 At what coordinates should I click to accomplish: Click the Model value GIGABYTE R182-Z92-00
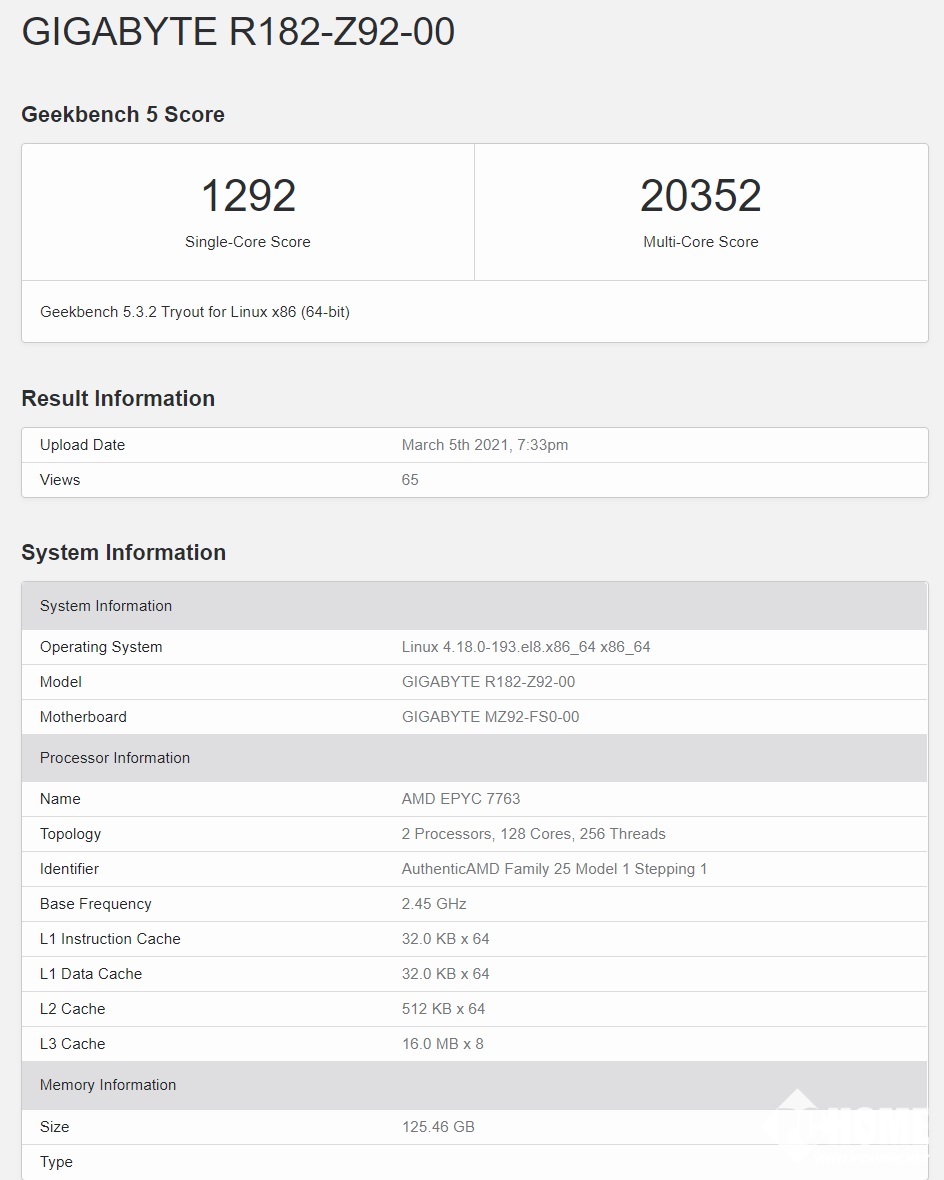pyautogui.click(x=488, y=682)
